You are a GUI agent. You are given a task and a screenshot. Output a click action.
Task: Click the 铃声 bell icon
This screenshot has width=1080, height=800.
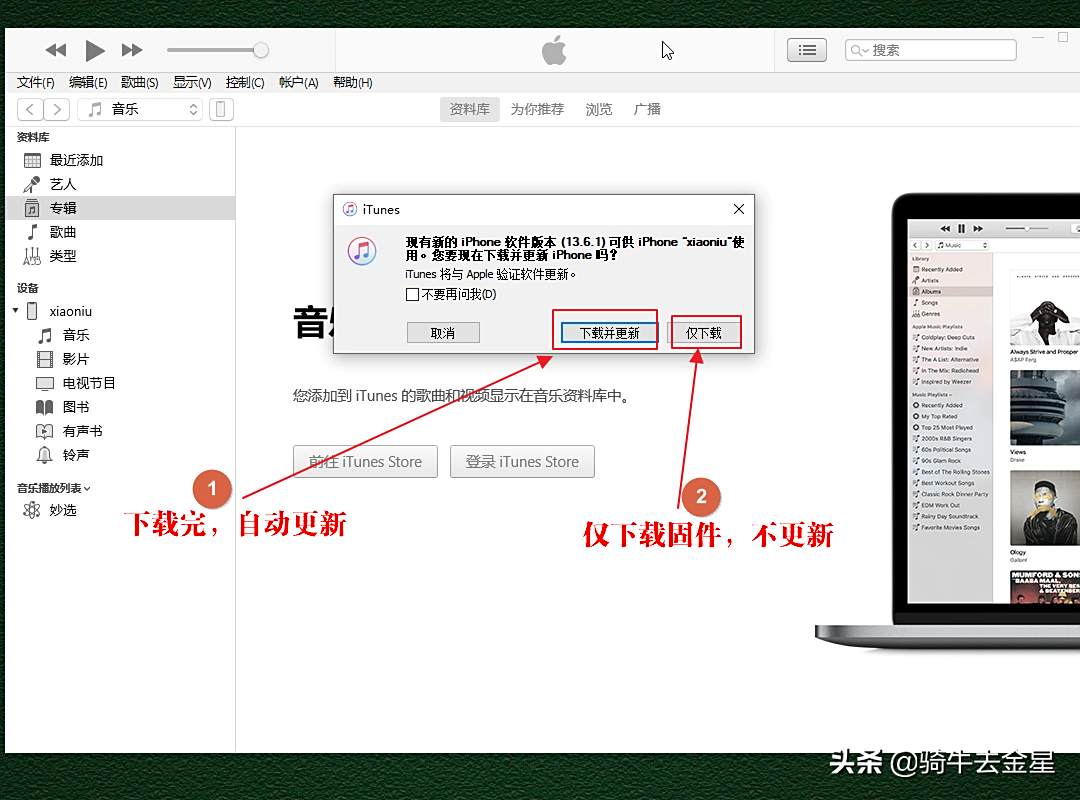click(44, 455)
